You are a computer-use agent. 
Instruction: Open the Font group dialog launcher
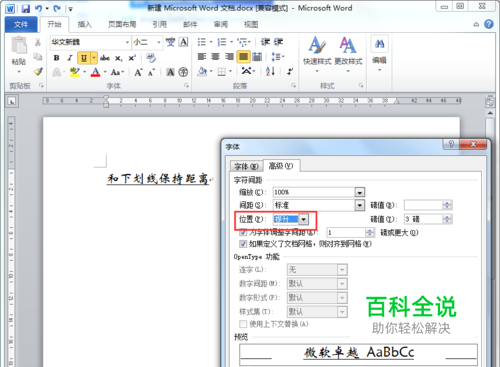[x=186, y=86]
